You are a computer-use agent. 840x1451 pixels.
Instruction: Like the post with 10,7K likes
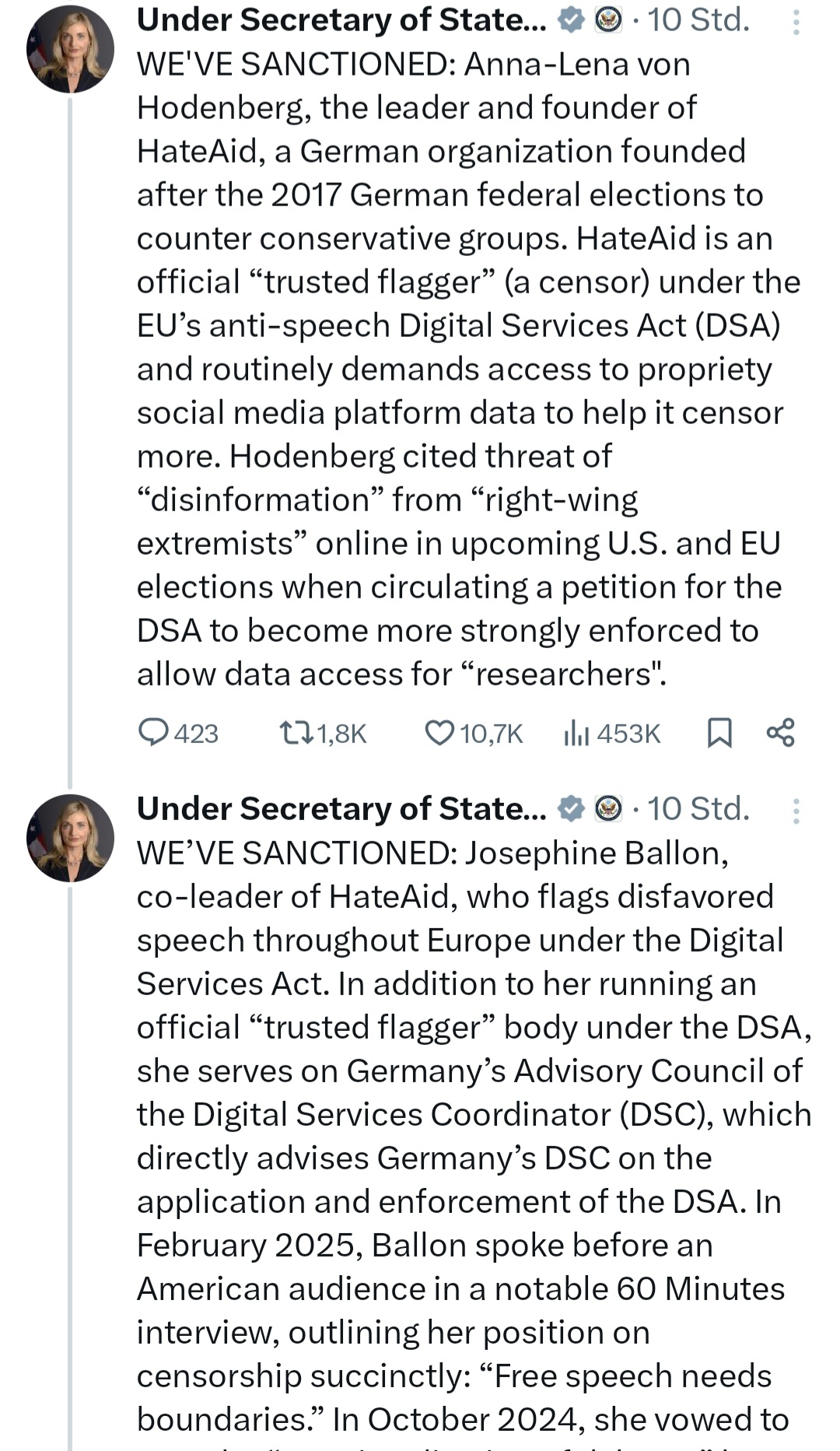[439, 733]
